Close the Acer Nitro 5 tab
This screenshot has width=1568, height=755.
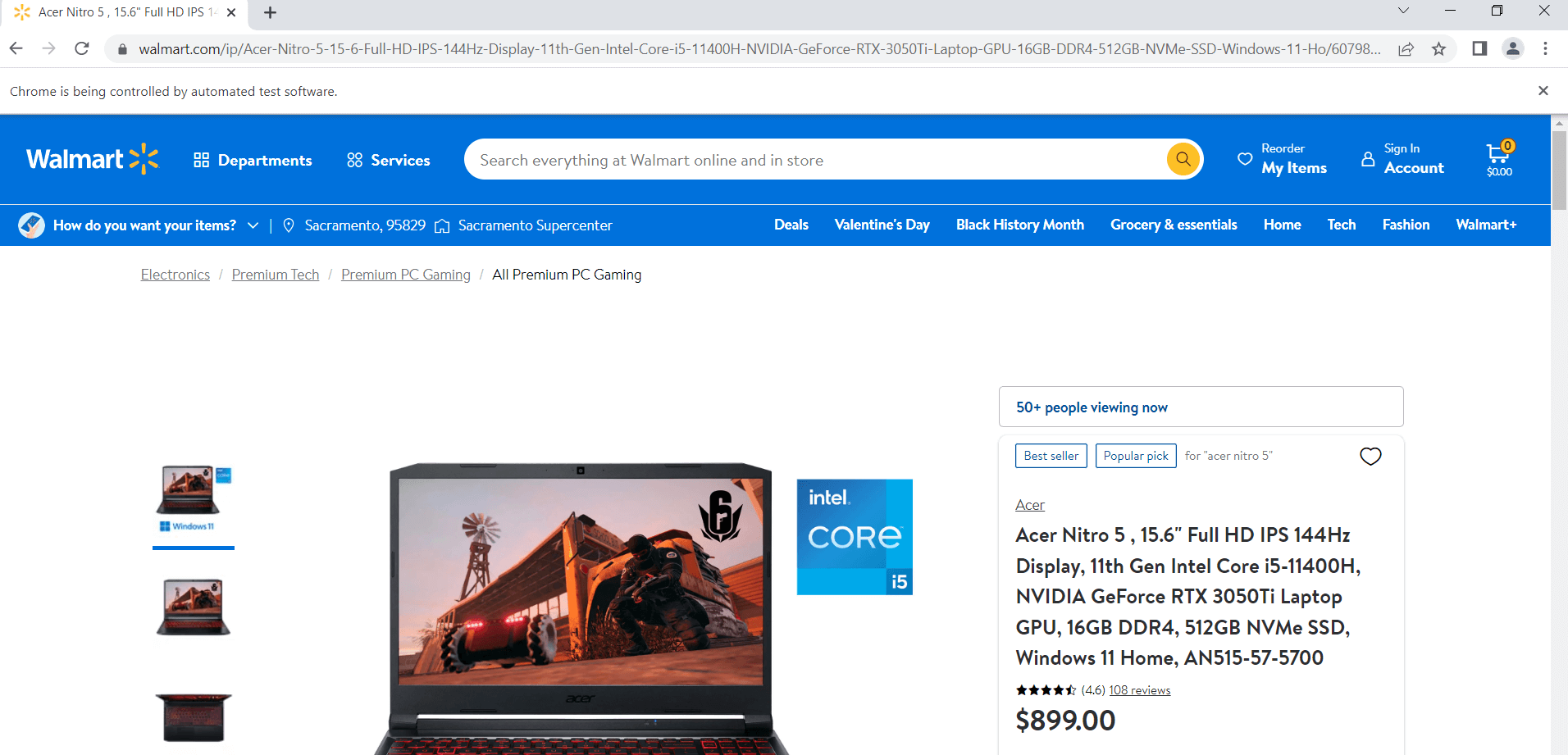231,12
